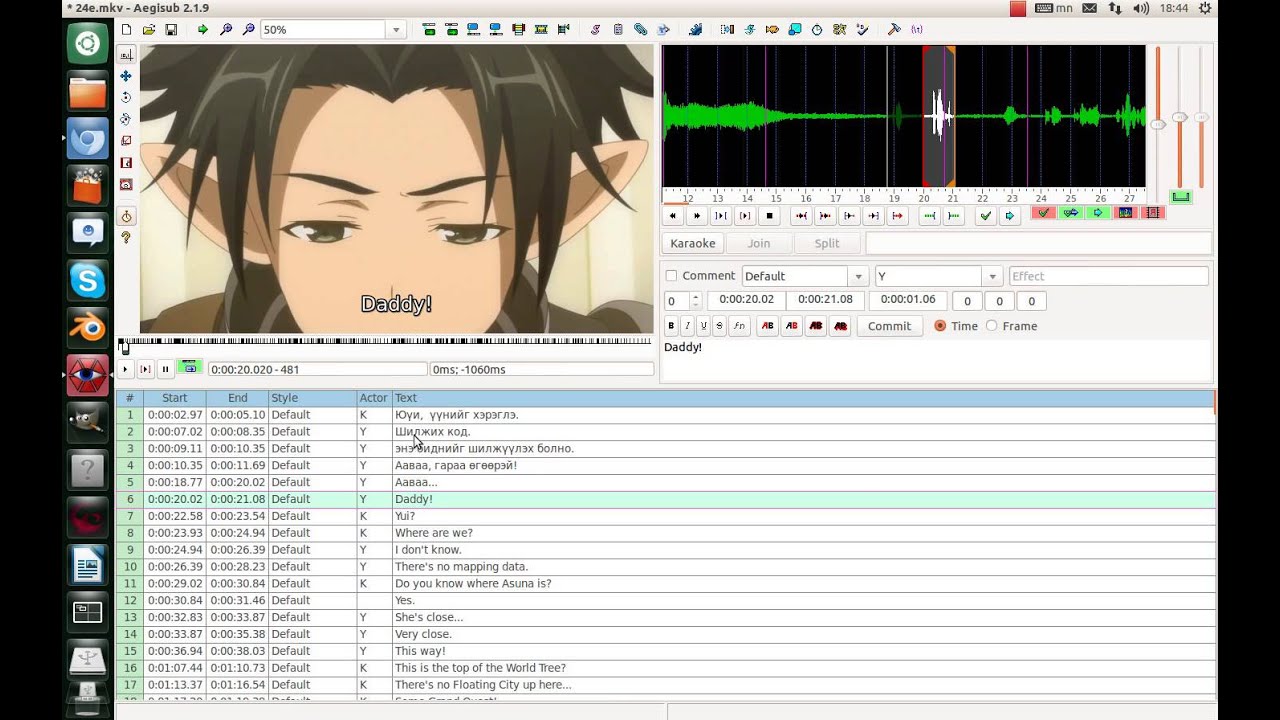Screen dimensions: 1280x720
Task: Open Blender from the launcher
Action: click(88, 328)
